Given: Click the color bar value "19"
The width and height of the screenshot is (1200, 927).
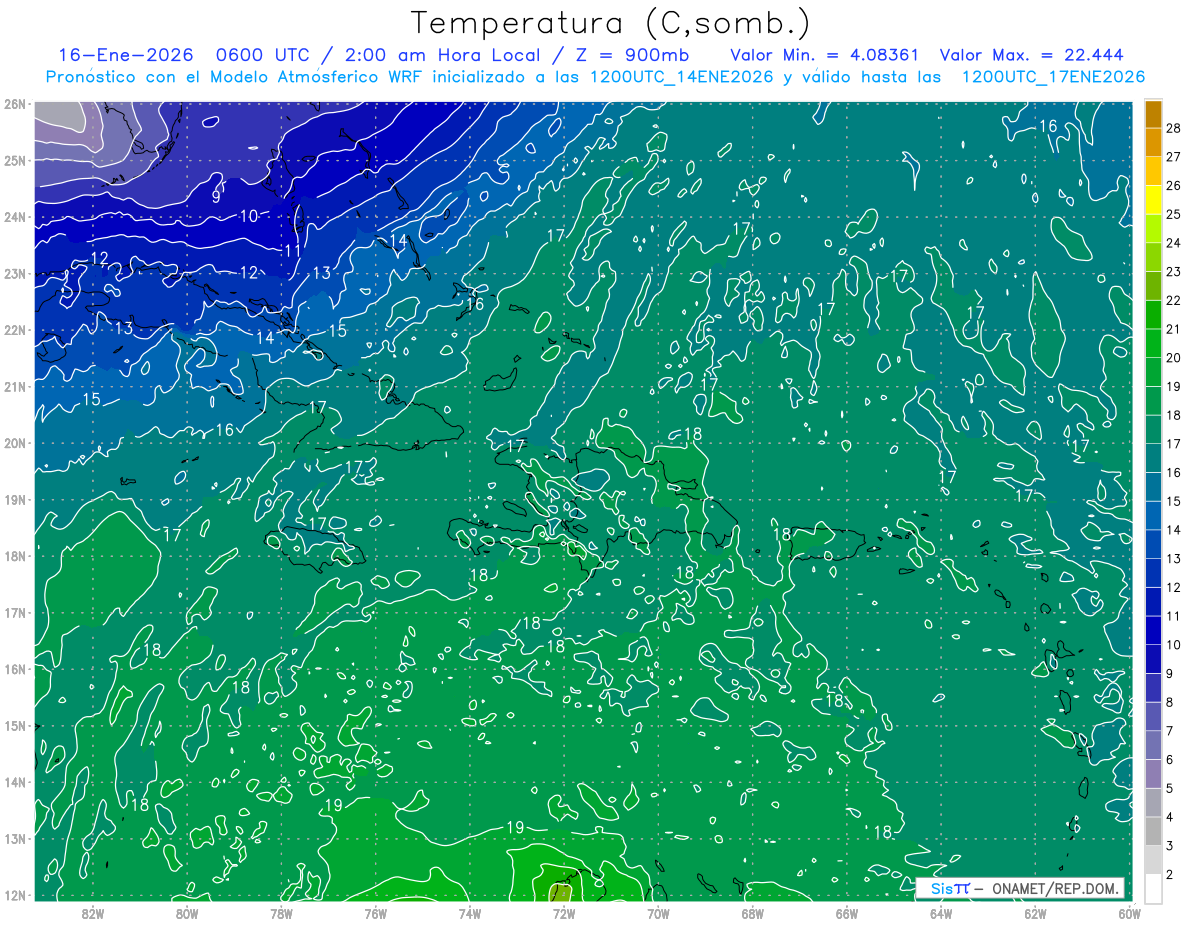Looking at the screenshot, I should (1174, 386).
